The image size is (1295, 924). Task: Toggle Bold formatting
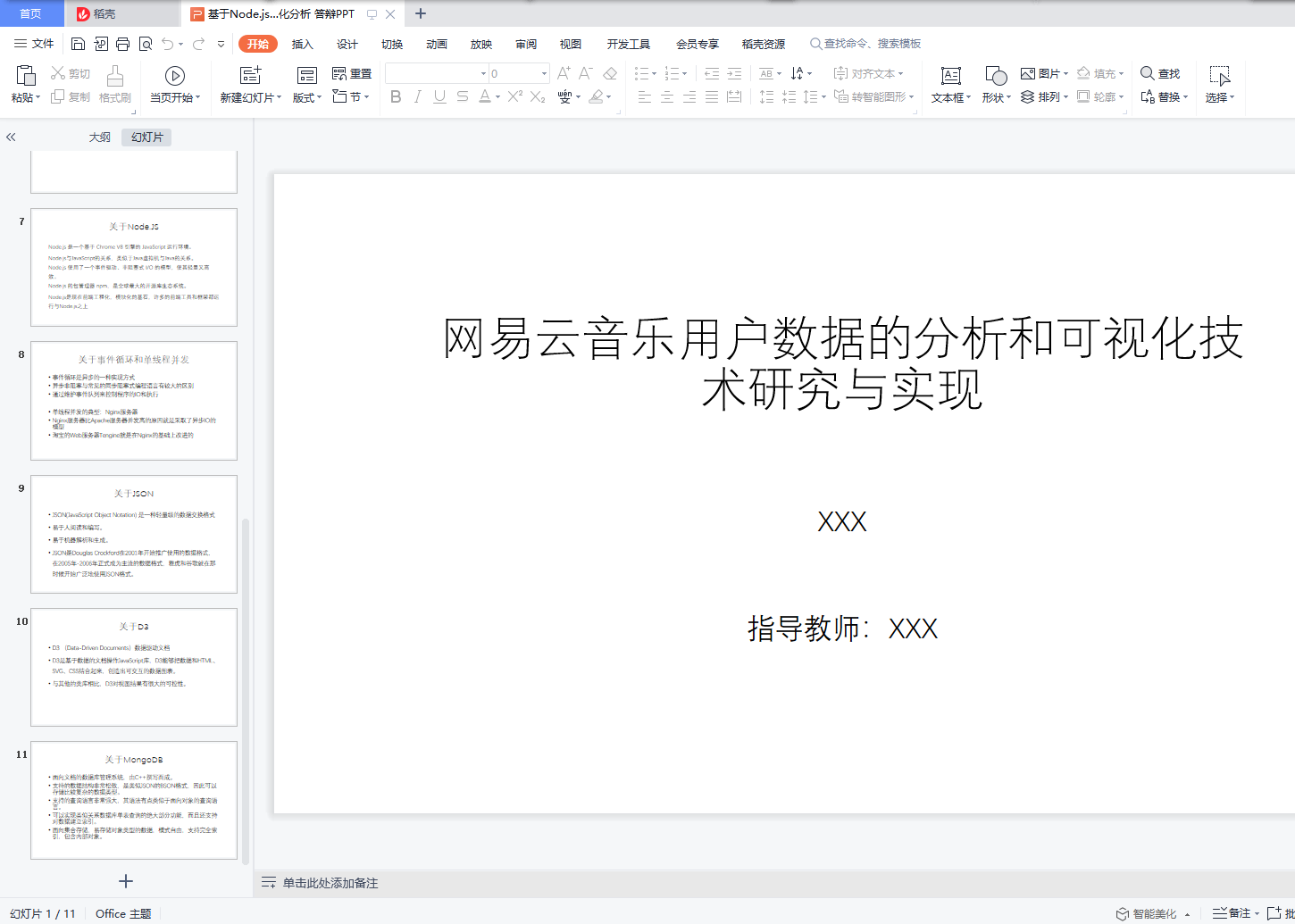pos(396,96)
